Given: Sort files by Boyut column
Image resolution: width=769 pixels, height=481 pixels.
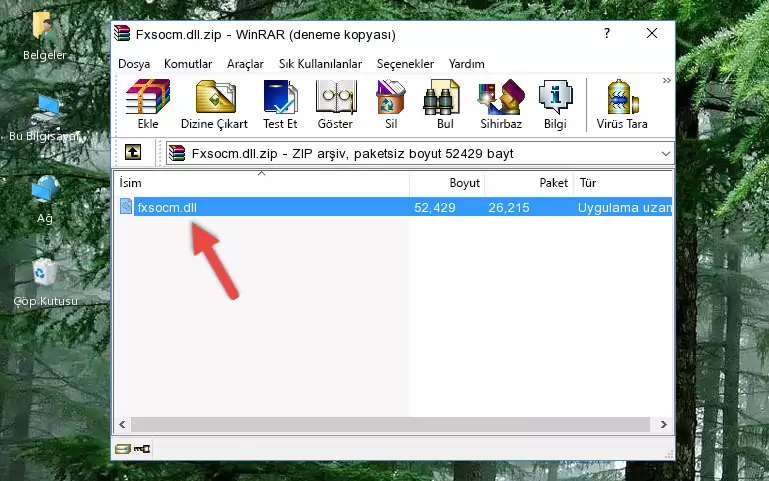Looking at the screenshot, I should 447,183.
